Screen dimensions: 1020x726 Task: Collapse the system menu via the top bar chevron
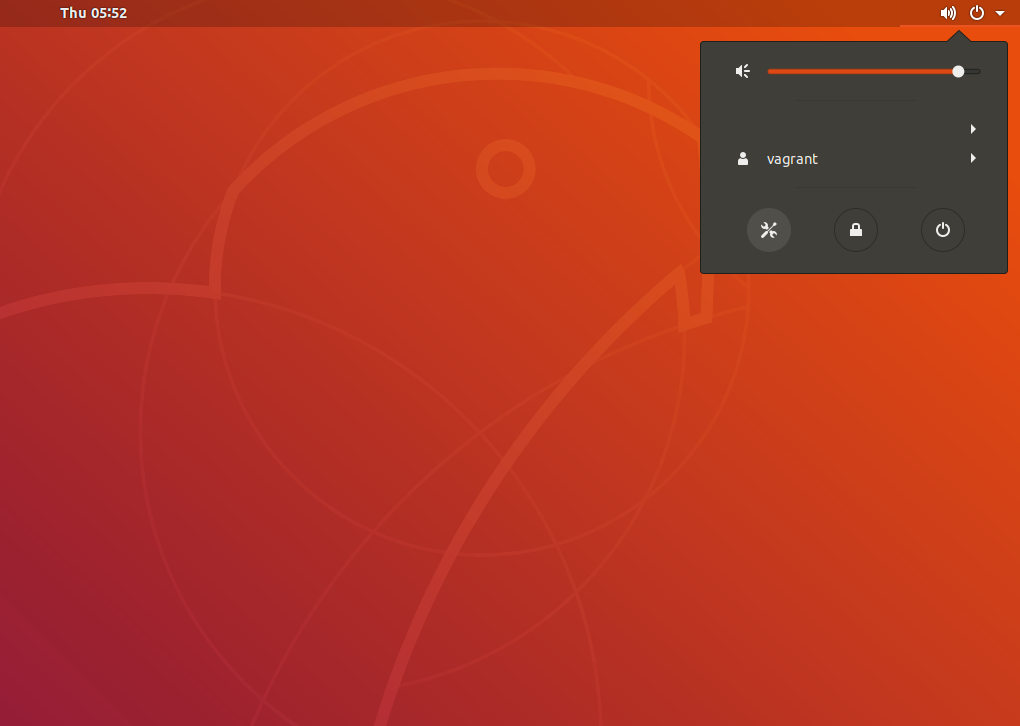point(999,13)
